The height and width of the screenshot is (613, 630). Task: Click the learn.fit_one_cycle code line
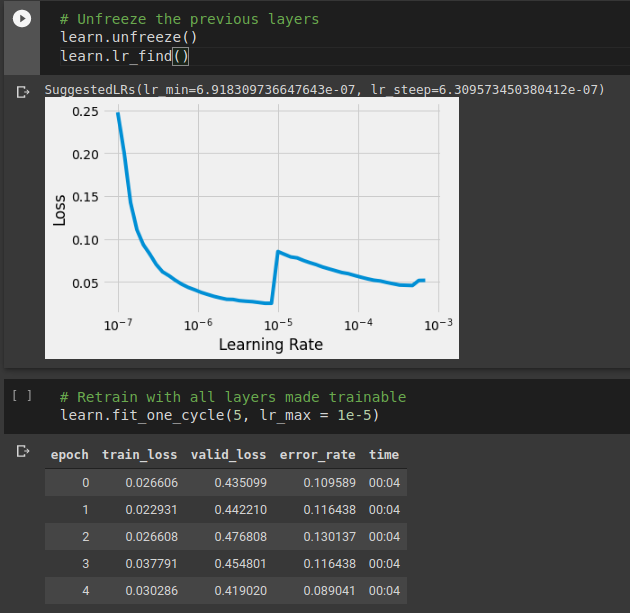(219, 414)
